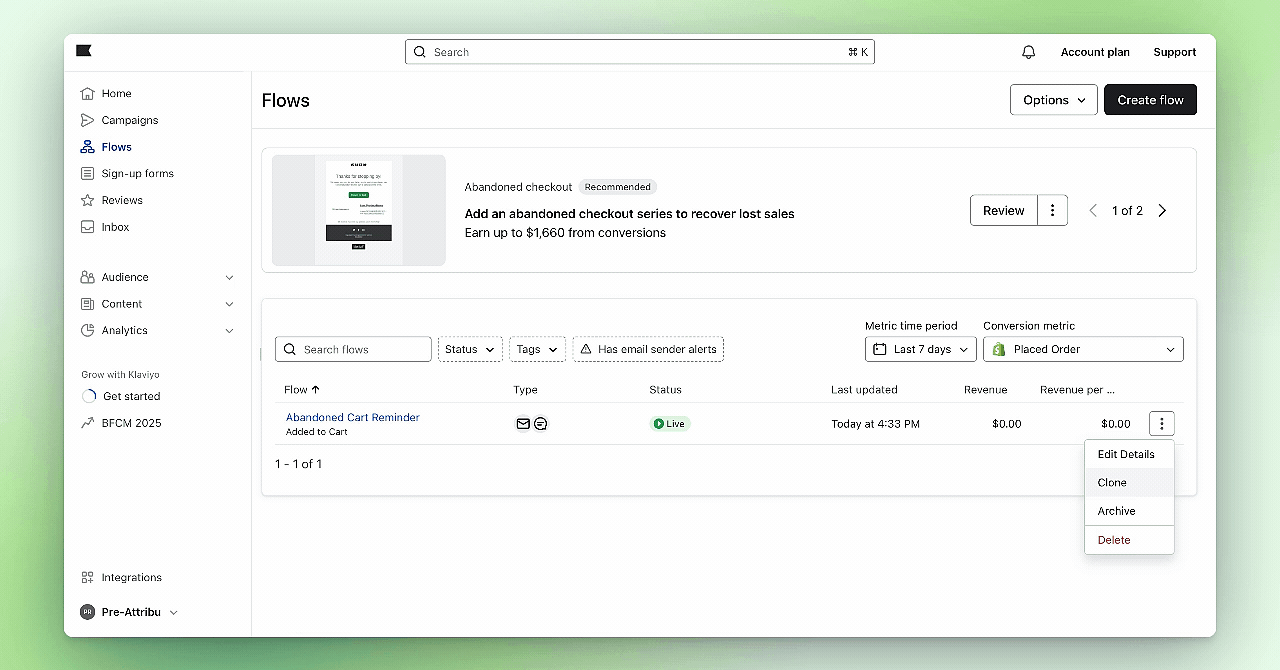
Task: Click the Content sidebar icon
Action: pyautogui.click(x=88, y=304)
